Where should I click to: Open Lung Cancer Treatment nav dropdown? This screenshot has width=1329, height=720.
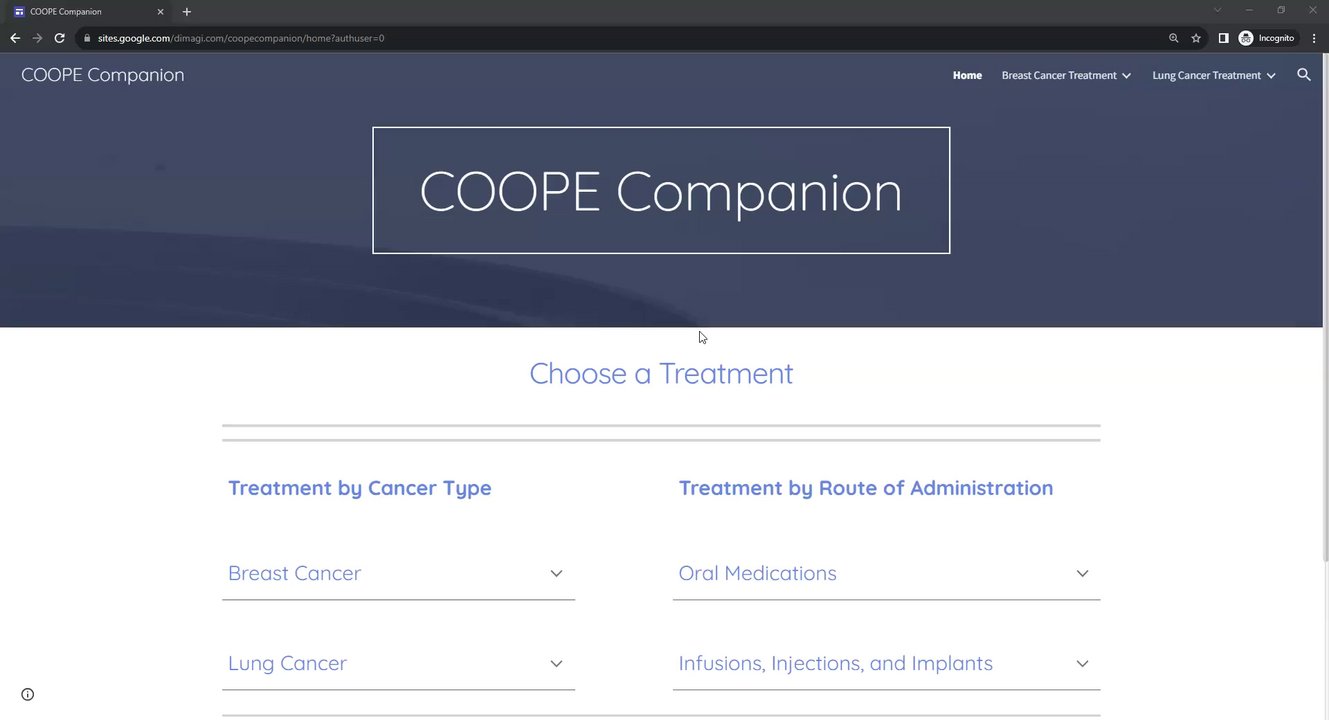(1213, 75)
